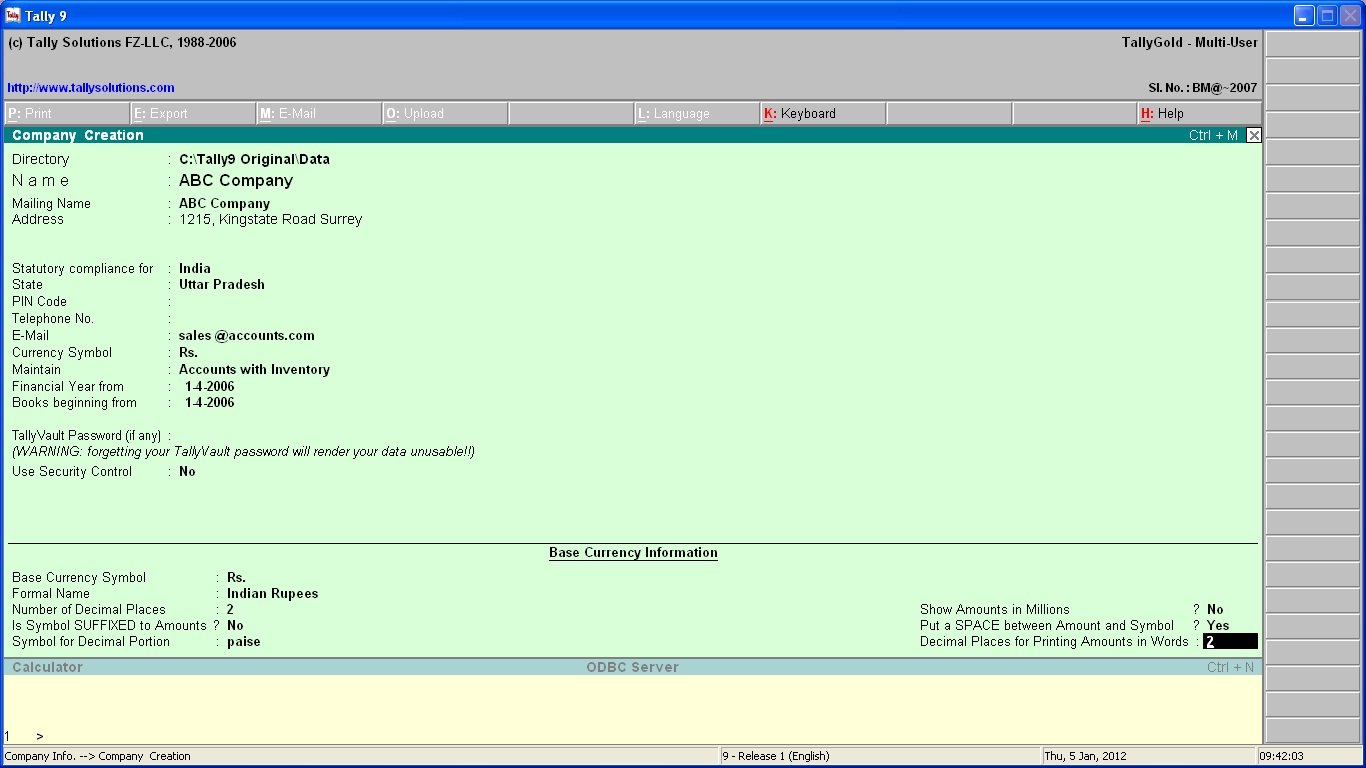The width and height of the screenshot is (1366, 768).
Task: Click the E-Mail value sales@accounts.com
Action: point(247,335)
